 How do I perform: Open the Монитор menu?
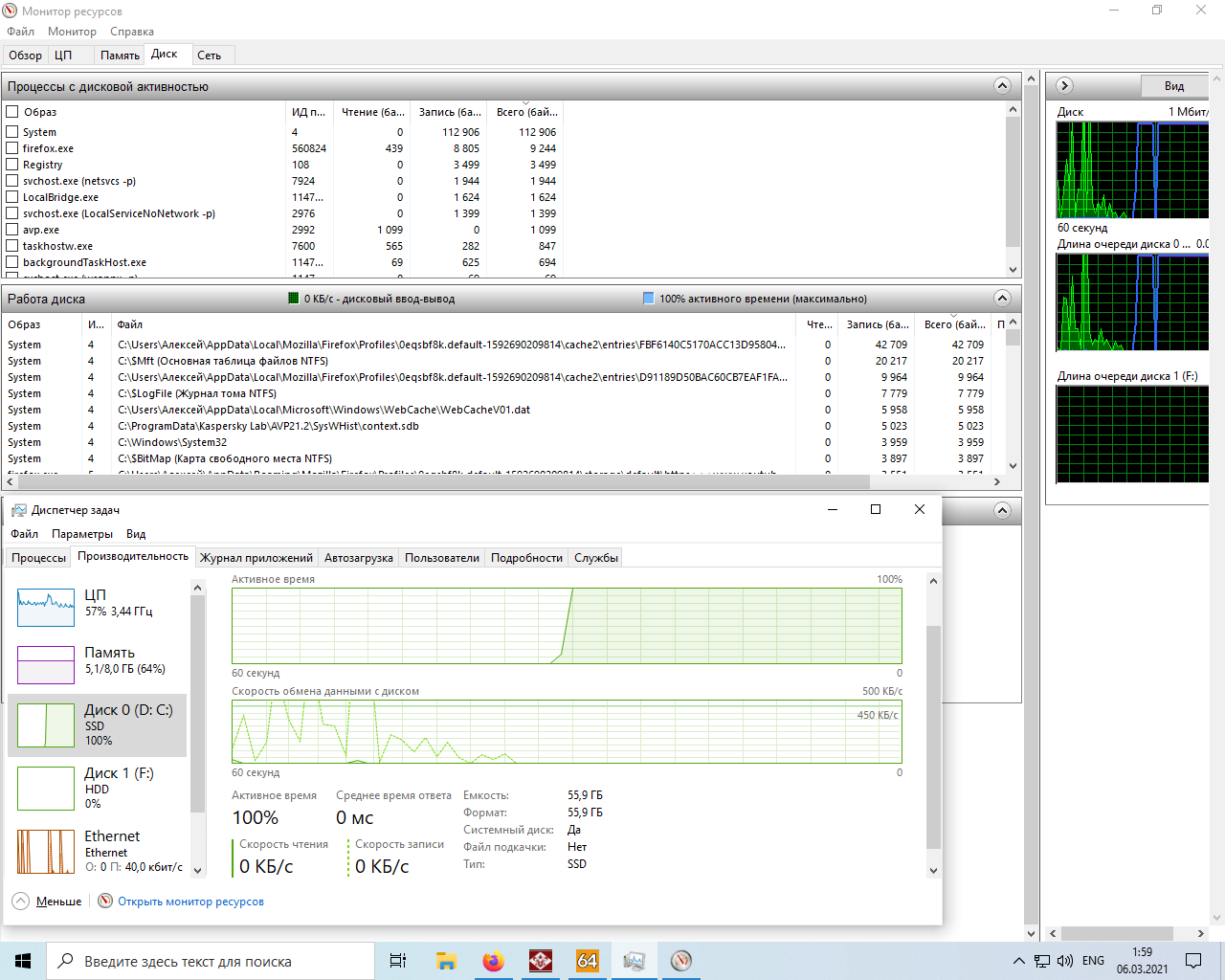(x=72, y=32)
